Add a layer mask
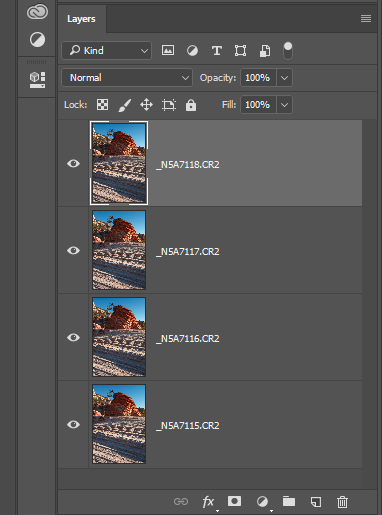This screenshot has width=382, height=515. pos(234,501)
